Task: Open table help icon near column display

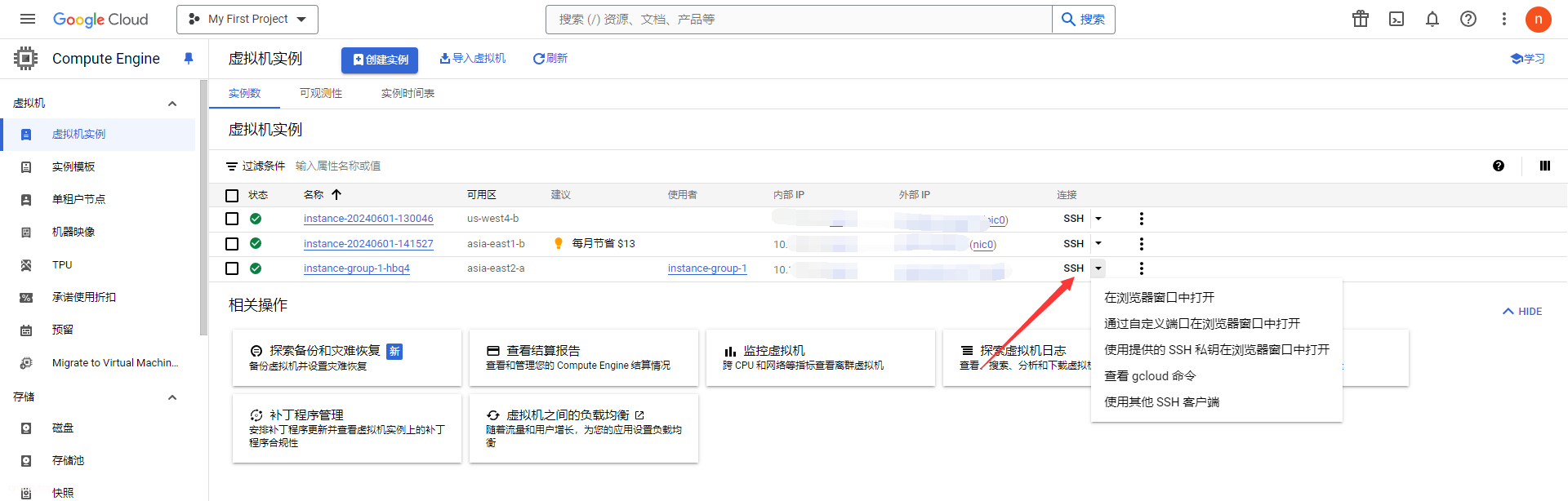Action: coord(1499,166)
